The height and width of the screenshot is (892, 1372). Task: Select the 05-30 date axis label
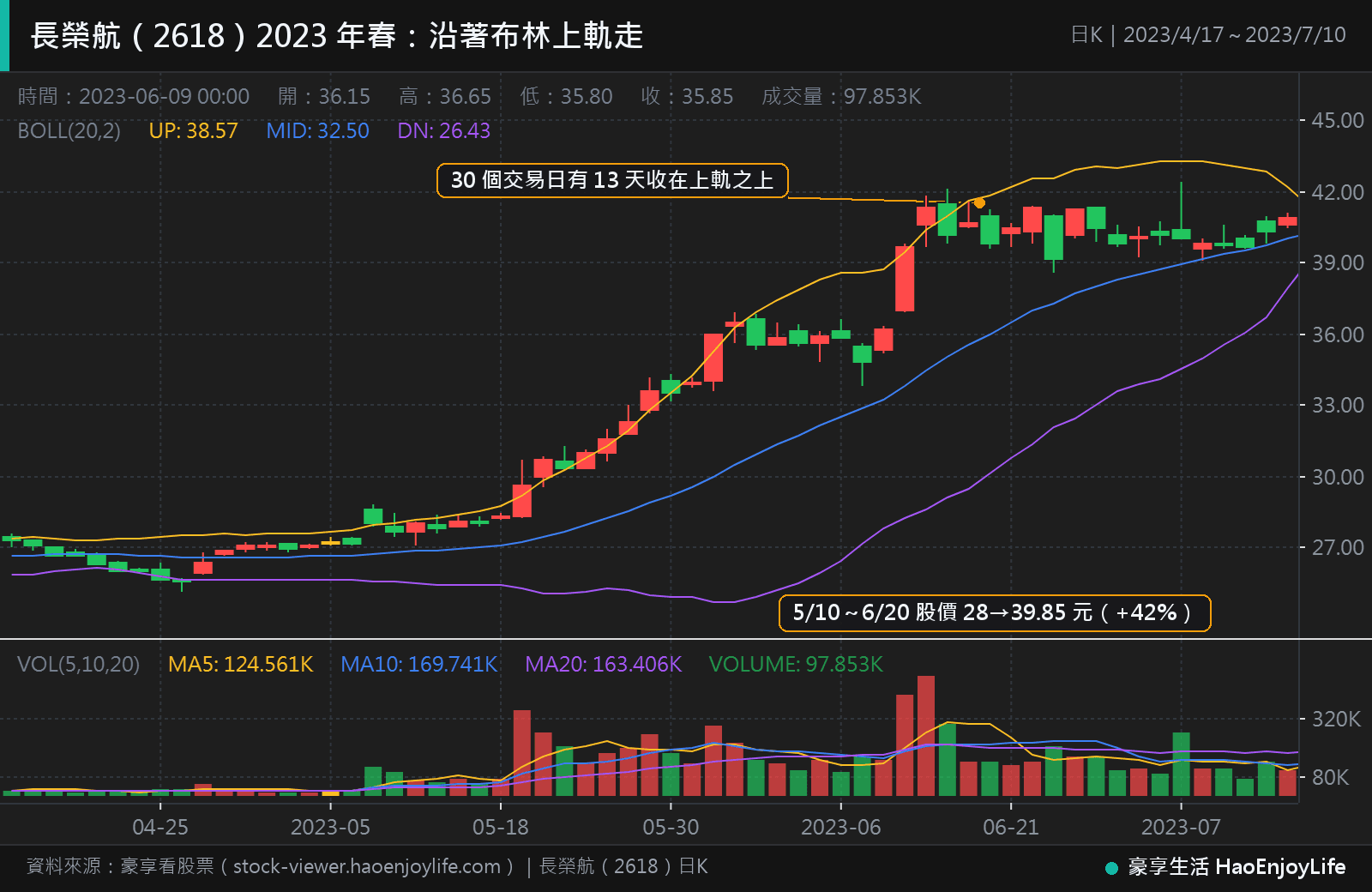[671, 828]
